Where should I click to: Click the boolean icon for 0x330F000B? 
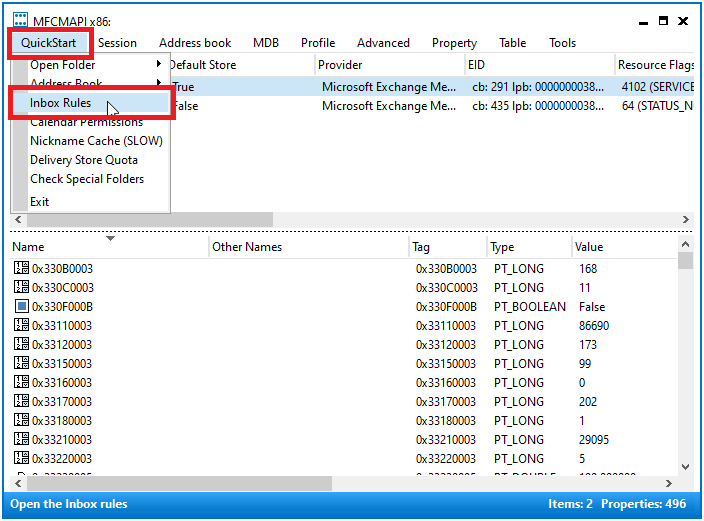(21, 306)
